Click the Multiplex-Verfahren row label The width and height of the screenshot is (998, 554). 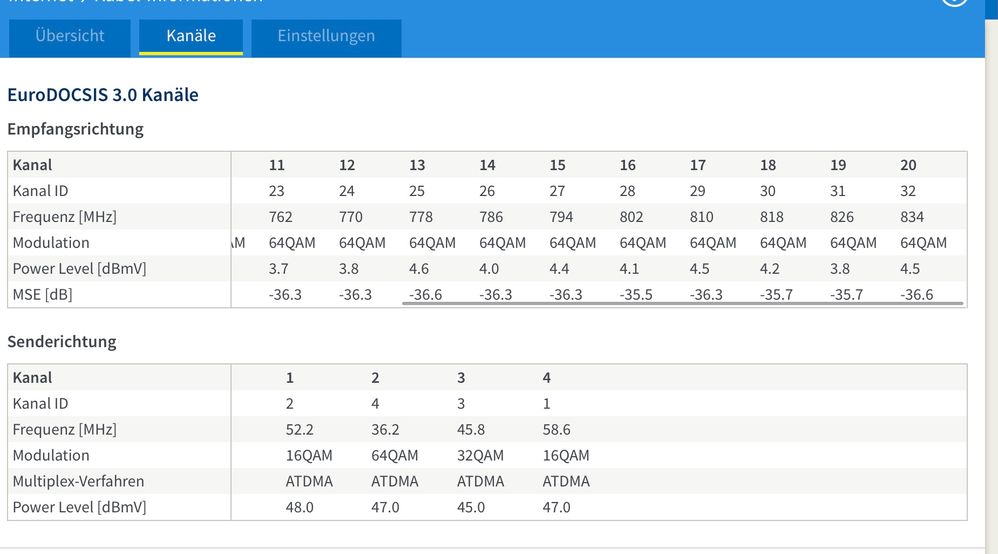tap(78, 482)
